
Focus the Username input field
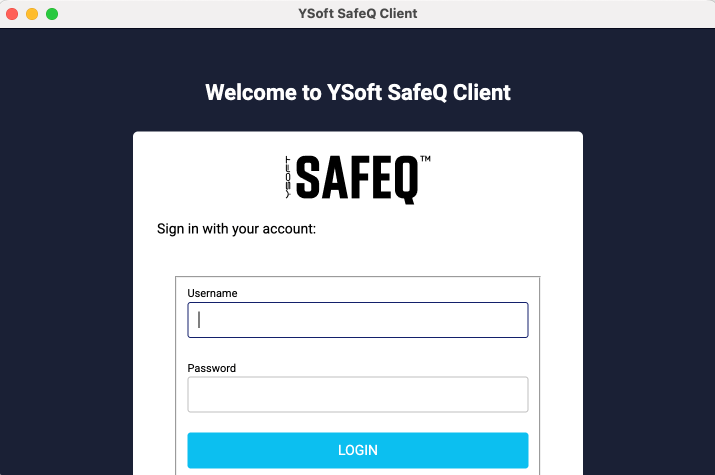(x=358, y=320)
